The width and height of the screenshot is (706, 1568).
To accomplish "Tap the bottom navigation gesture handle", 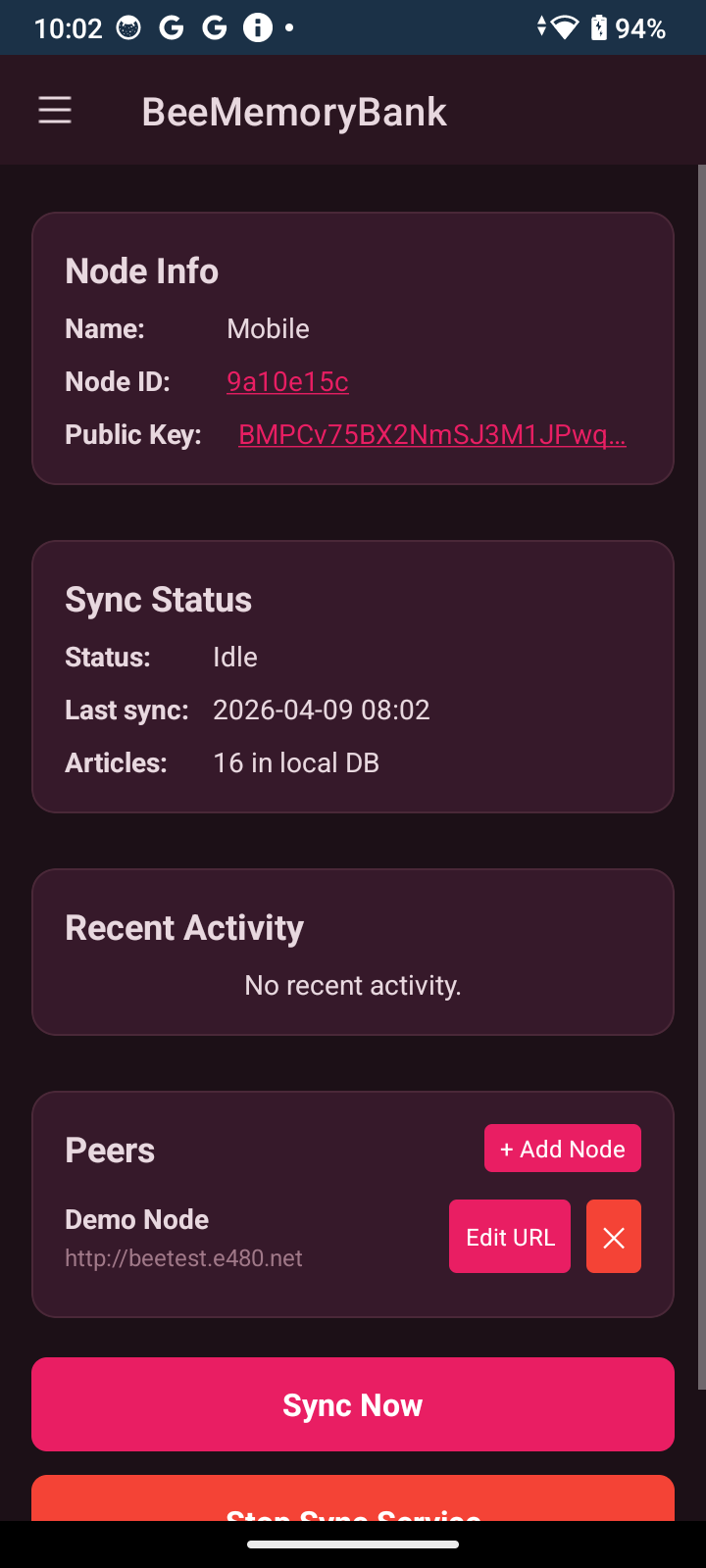I will [x=353, y=1544].
